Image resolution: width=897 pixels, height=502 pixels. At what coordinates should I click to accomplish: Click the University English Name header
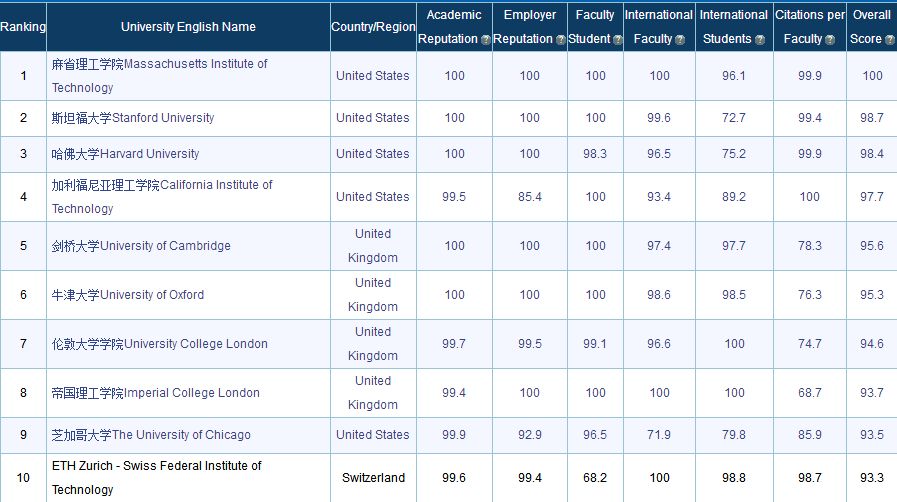[x=188, y=27]
